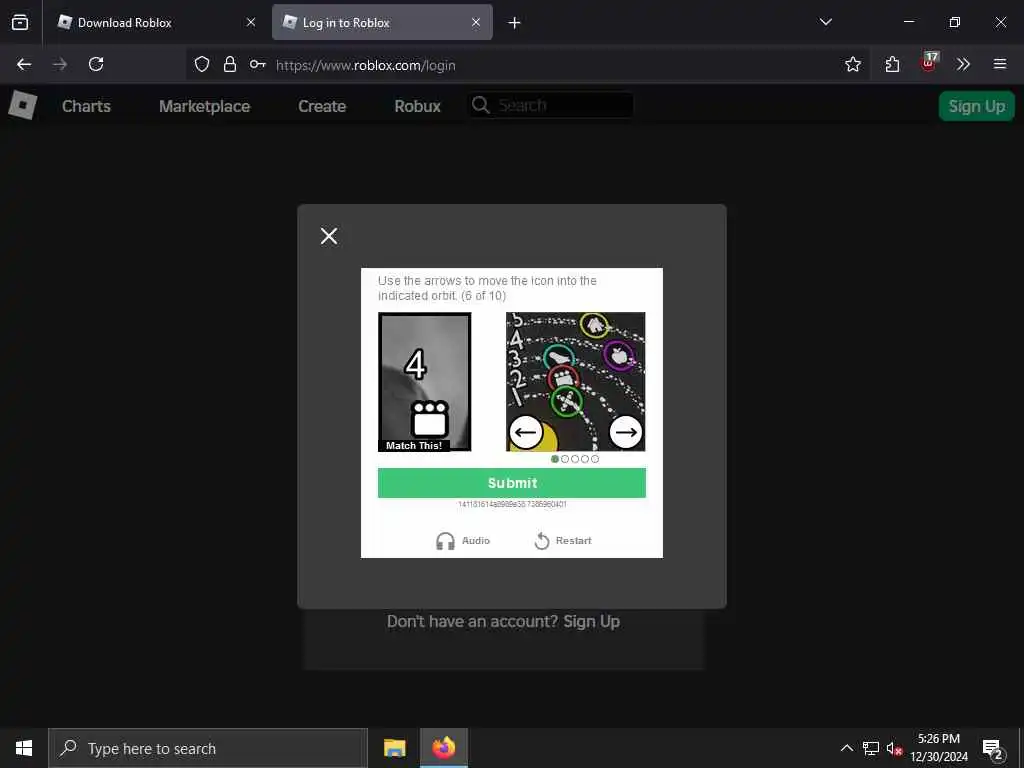1024x768 pixels.
Task: Show site security padlock info
Action: tap(230, 64)
